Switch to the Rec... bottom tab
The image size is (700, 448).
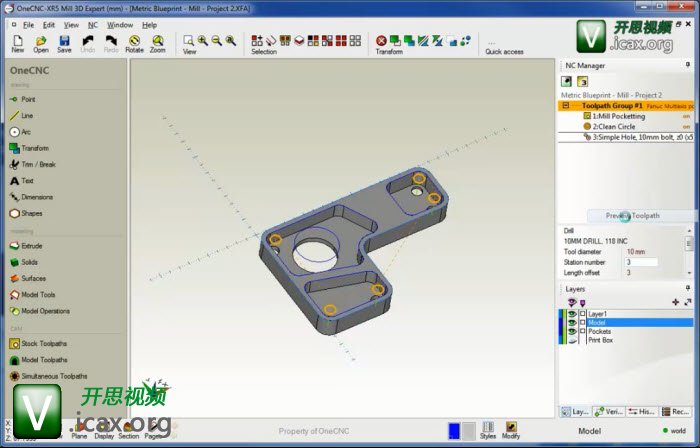click(675, 411)
